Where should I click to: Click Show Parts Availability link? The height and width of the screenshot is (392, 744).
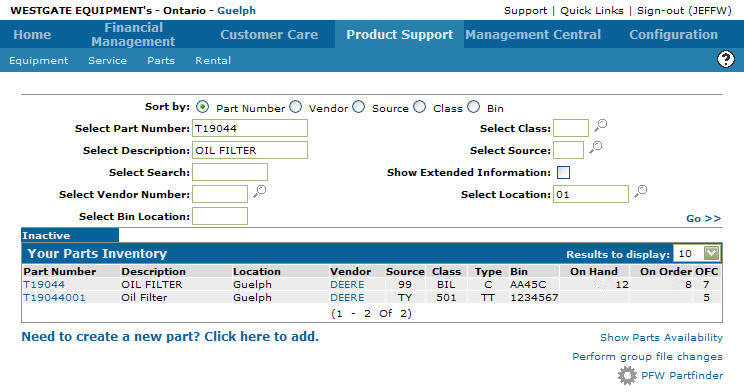tap(661, 337)
